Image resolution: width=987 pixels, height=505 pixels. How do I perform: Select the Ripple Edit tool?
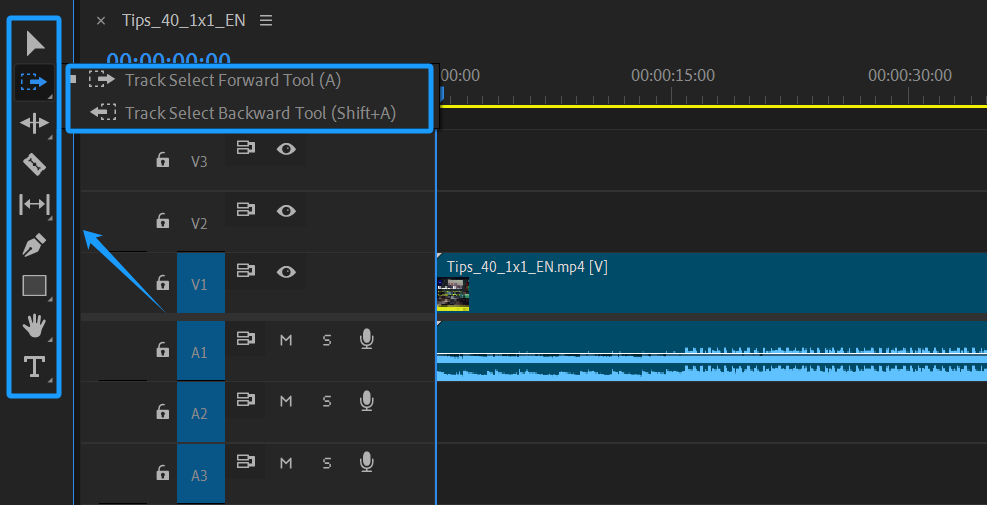point(35,123)
